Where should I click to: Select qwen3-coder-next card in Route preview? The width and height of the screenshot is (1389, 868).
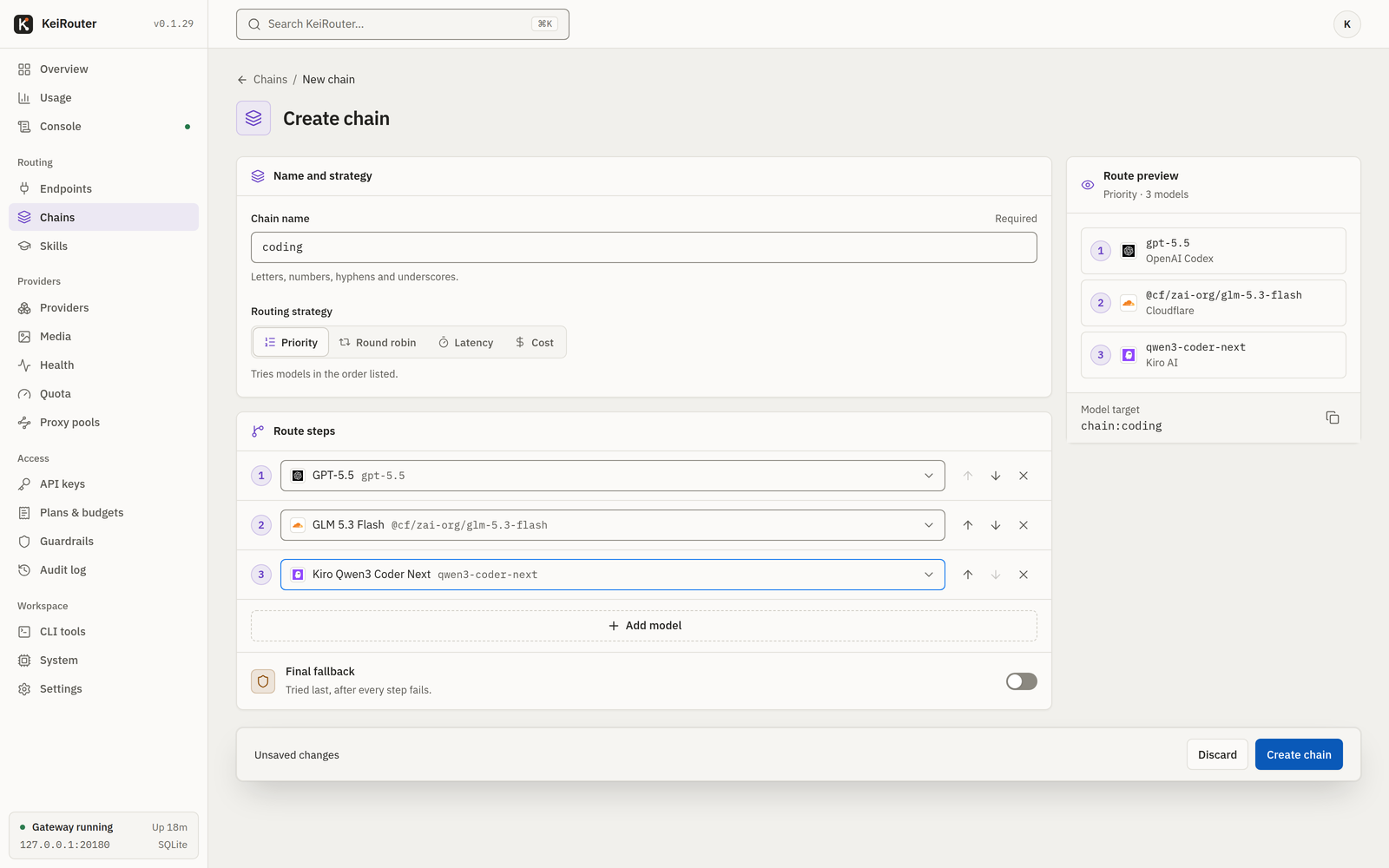1214,355
